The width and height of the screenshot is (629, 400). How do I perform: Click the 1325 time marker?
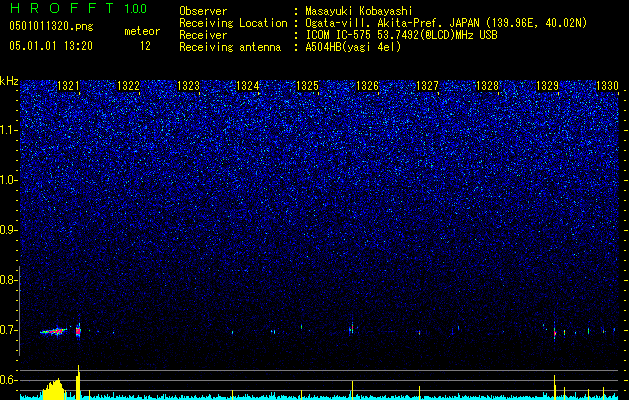click(308, 86)
